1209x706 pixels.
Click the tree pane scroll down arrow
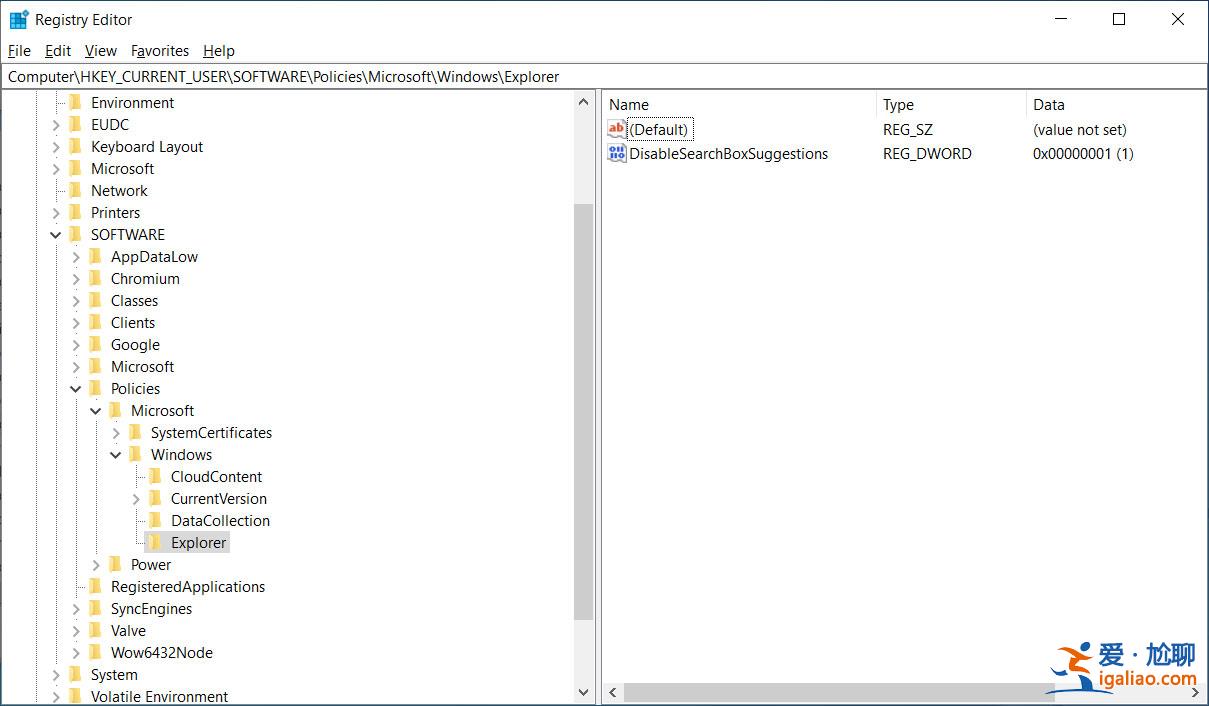584,692
